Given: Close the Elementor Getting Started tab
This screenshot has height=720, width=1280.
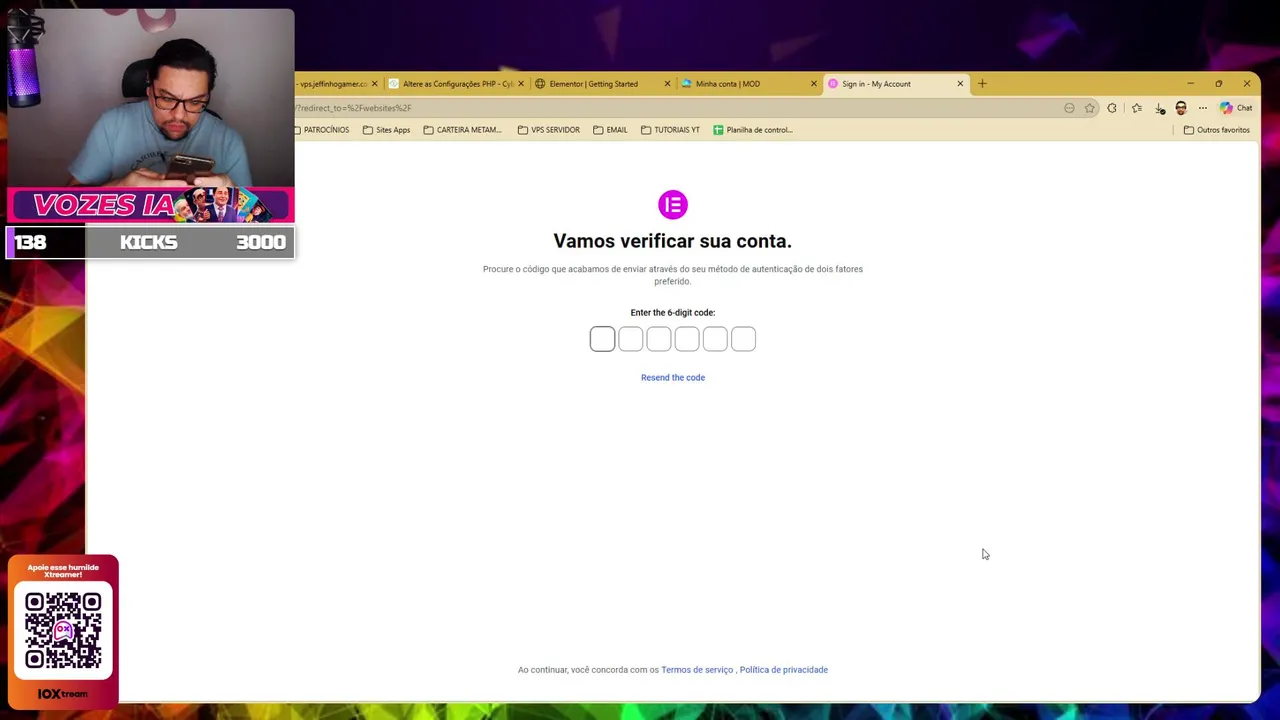Looking at the screenshot, I should [667, 84].
